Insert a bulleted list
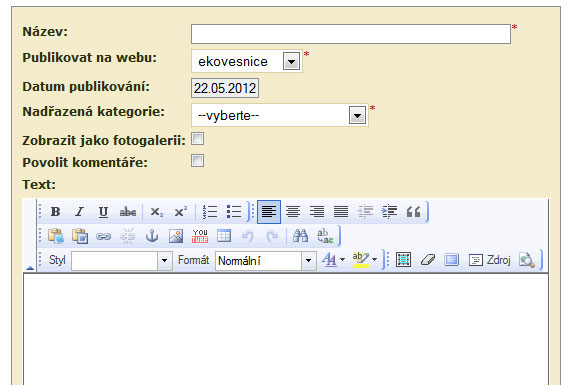The width and height of the screenshot is (571, 385). (x=233, y=212)
